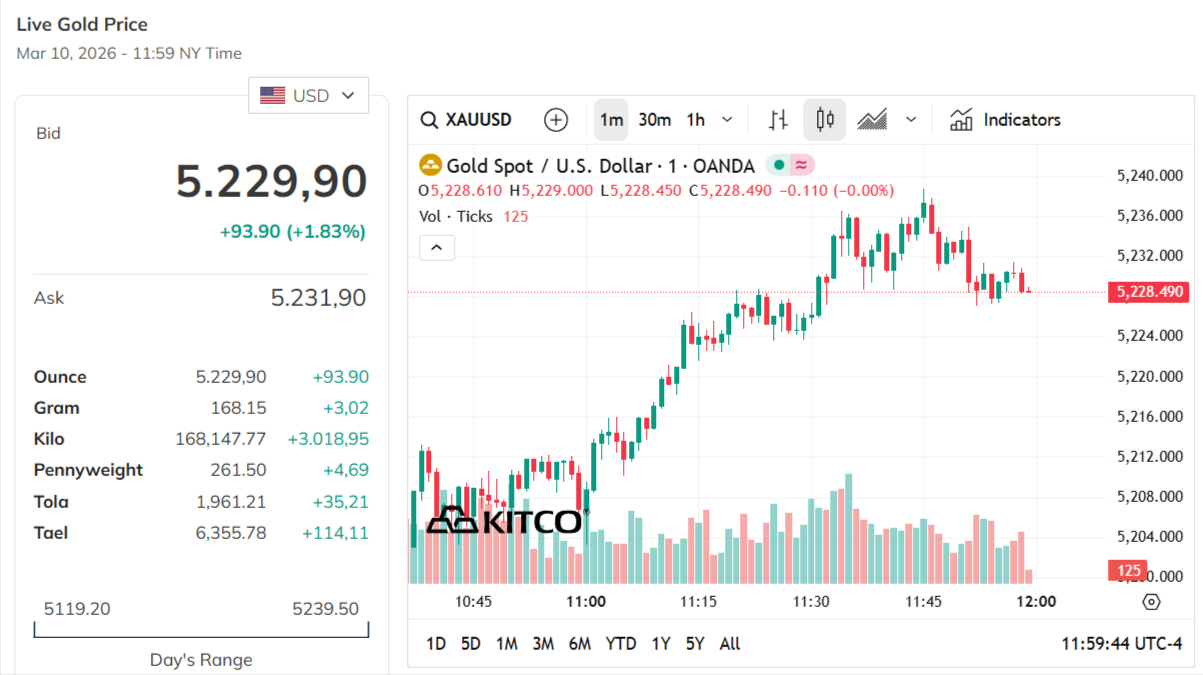1203x675 pixels.
Task: Collapse the Vol Ticks legend with the chevron
Action: 436,247
